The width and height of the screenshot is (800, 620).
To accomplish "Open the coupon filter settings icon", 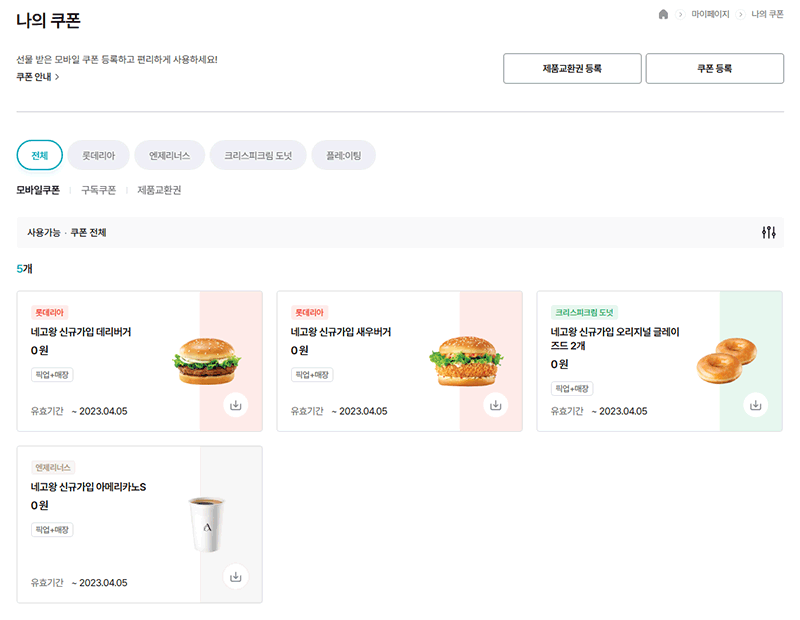I will pyautogui.click(x=768, y=233).
